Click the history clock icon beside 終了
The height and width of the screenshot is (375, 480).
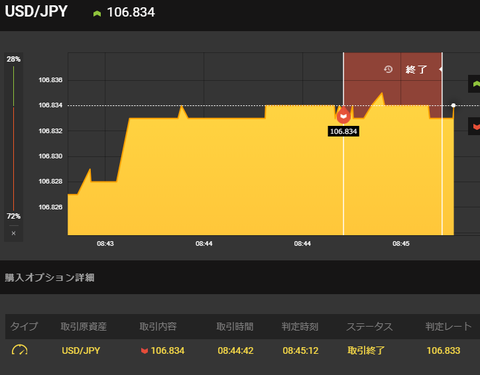[388, 69]
